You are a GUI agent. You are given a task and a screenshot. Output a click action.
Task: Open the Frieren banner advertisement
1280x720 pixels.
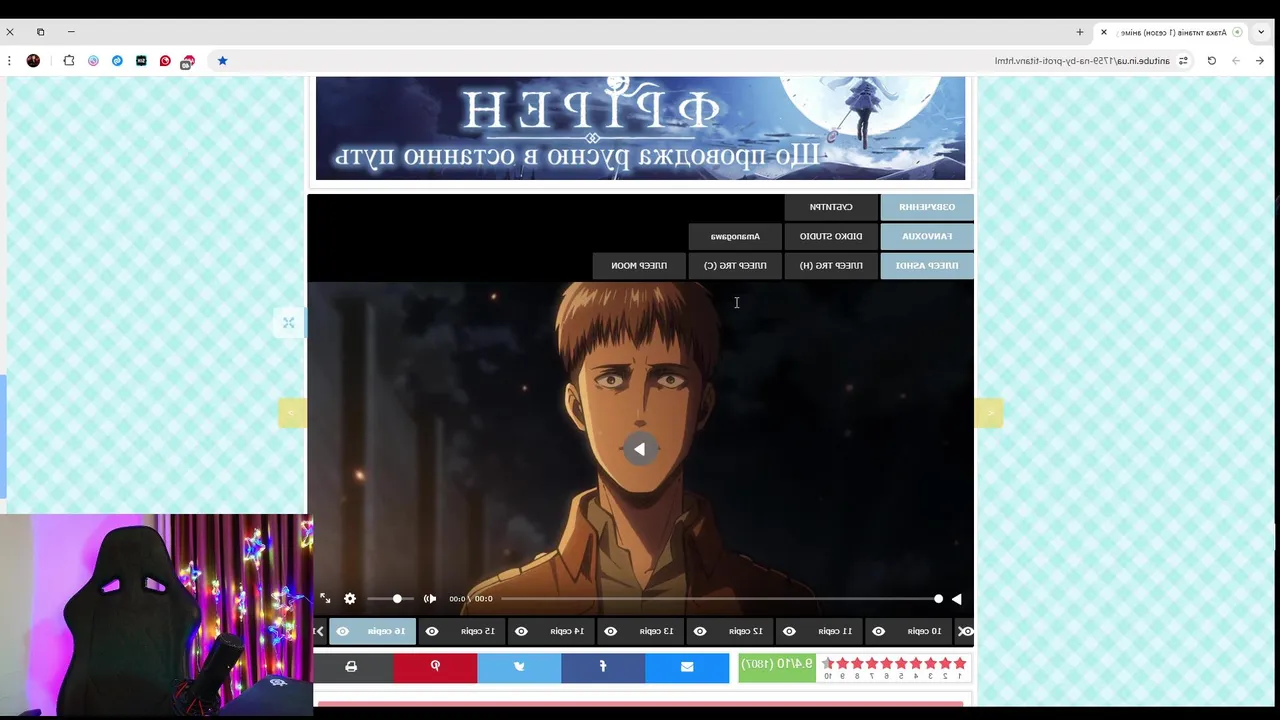(640, 128)
